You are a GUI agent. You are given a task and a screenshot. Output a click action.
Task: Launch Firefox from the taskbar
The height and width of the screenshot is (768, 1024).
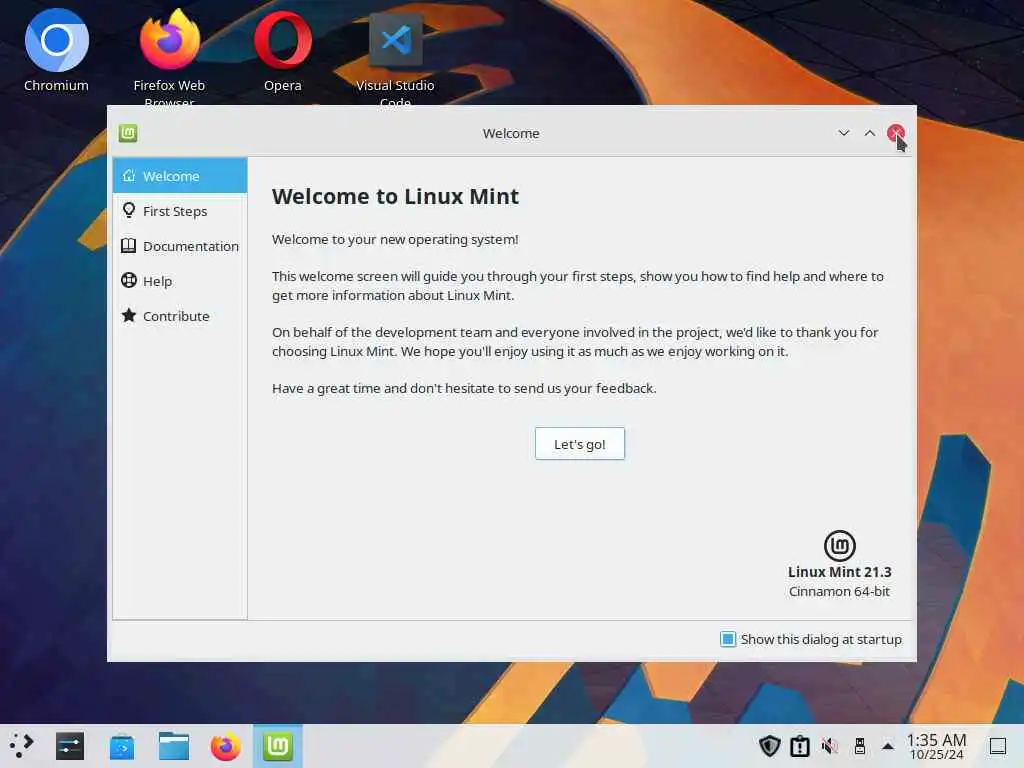point(225,746)
